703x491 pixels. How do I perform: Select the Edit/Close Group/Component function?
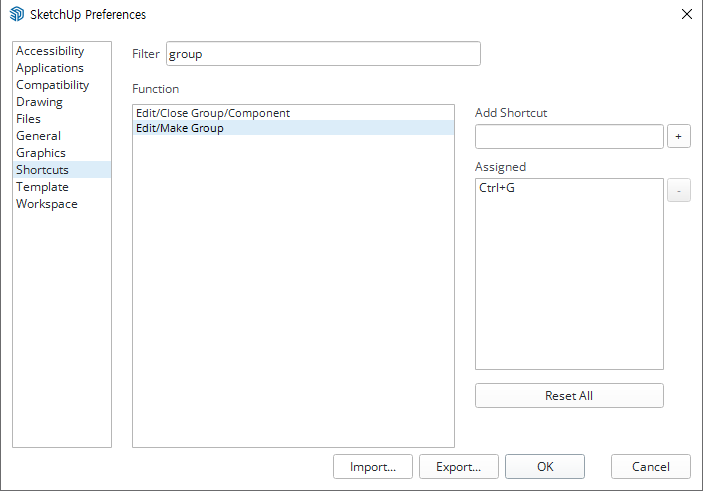[293, 113]
